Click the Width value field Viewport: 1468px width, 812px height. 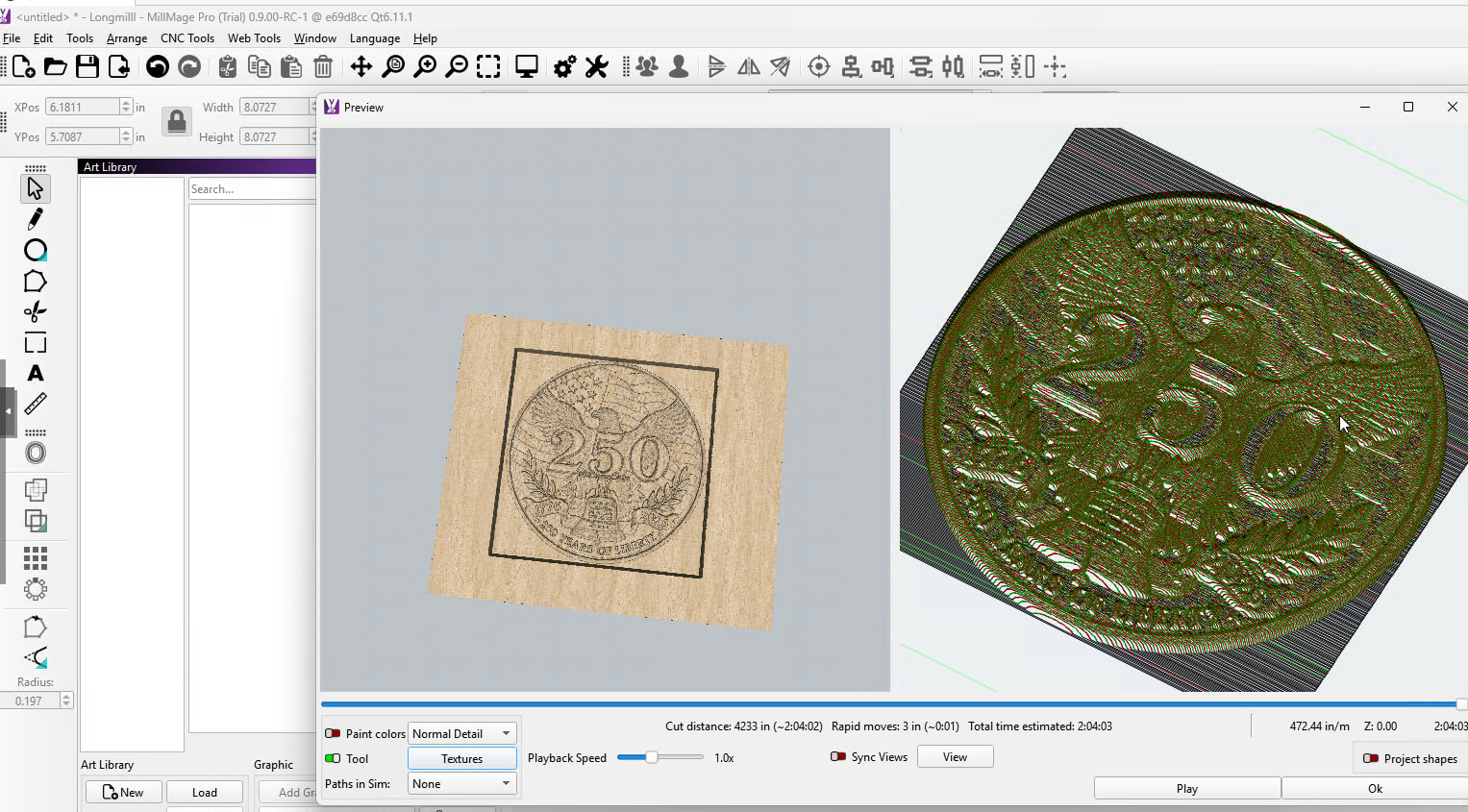click(x=274, y=107)
